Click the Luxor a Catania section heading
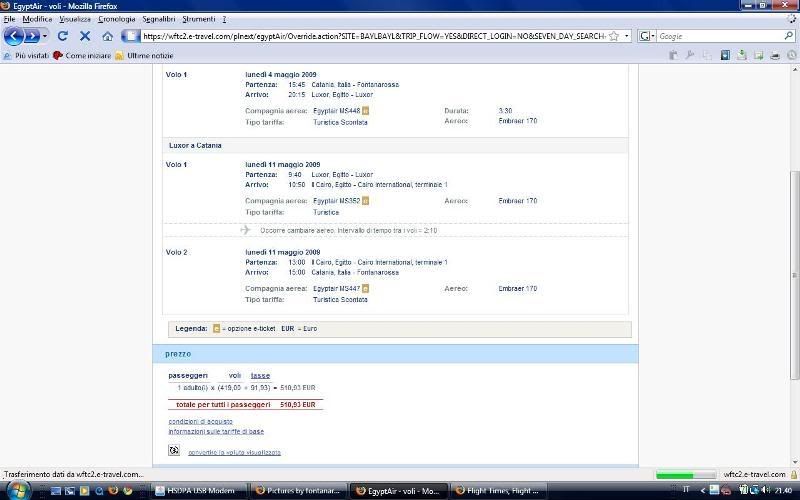Image resolution: width=800 pixels, height=500 pixels. [195, 145]
